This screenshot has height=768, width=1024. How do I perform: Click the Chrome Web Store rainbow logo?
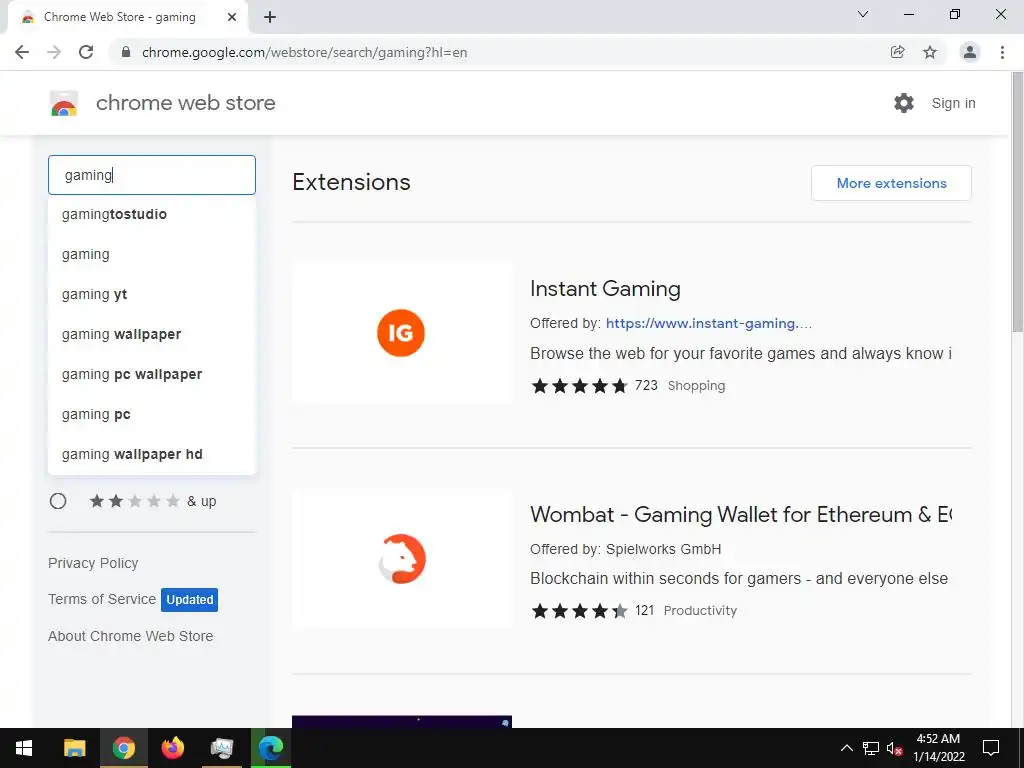(x=64, y=103)
